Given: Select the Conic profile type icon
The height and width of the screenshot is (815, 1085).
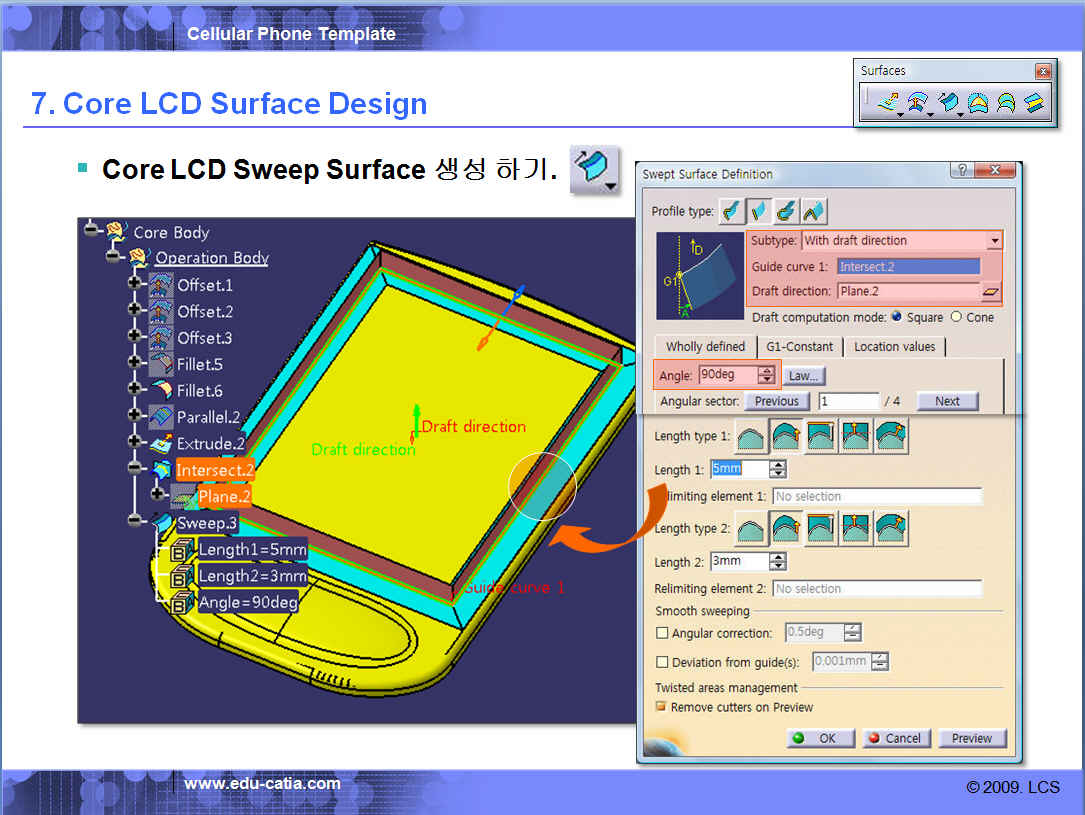Looking at the screenshot, I should pyautogui.click(x=813, y=211).
